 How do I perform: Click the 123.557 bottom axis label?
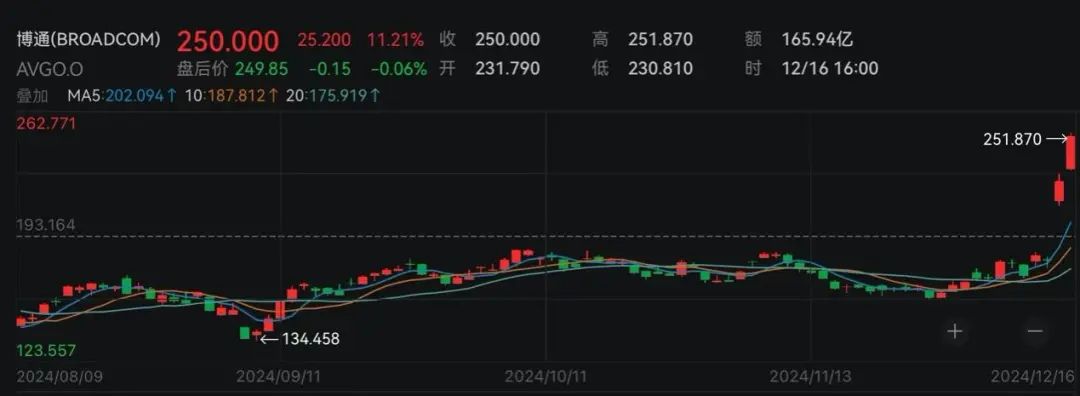[45, 351]
